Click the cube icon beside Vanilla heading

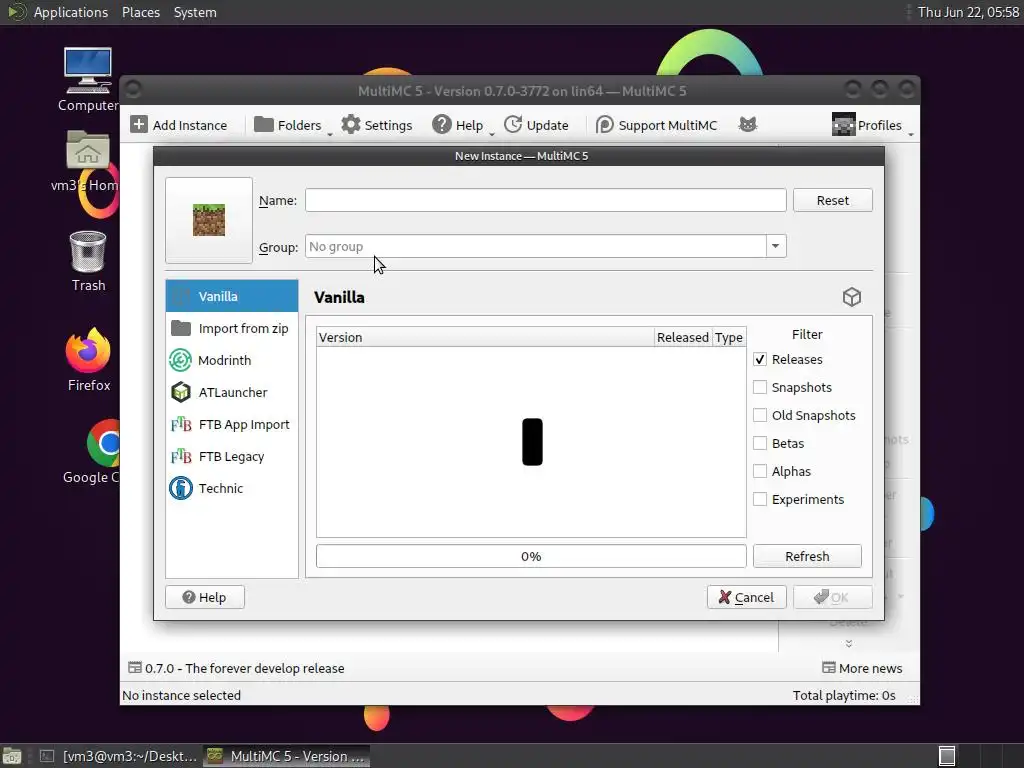852,297
